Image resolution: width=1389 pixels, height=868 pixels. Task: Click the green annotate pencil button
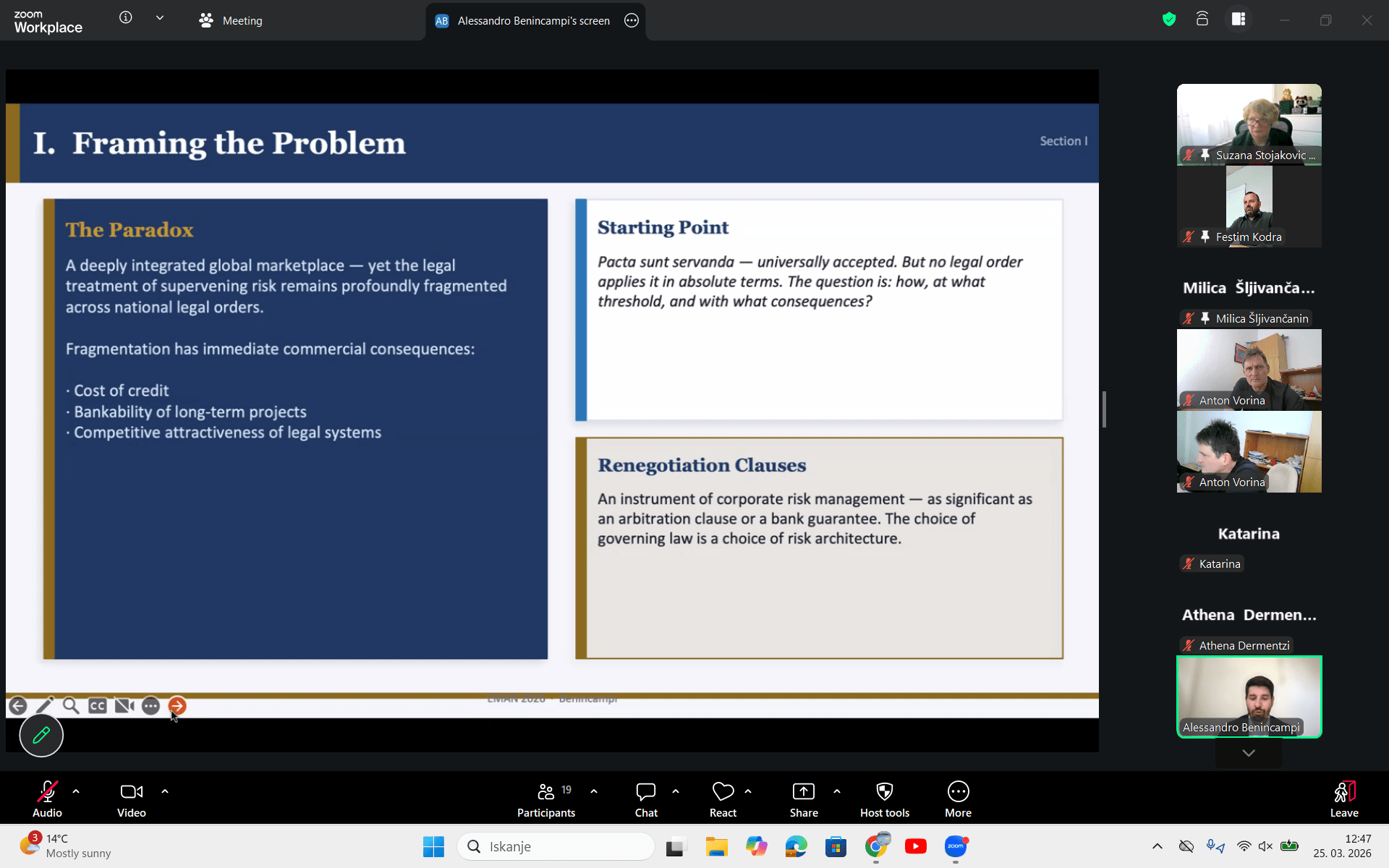[41, 735]
